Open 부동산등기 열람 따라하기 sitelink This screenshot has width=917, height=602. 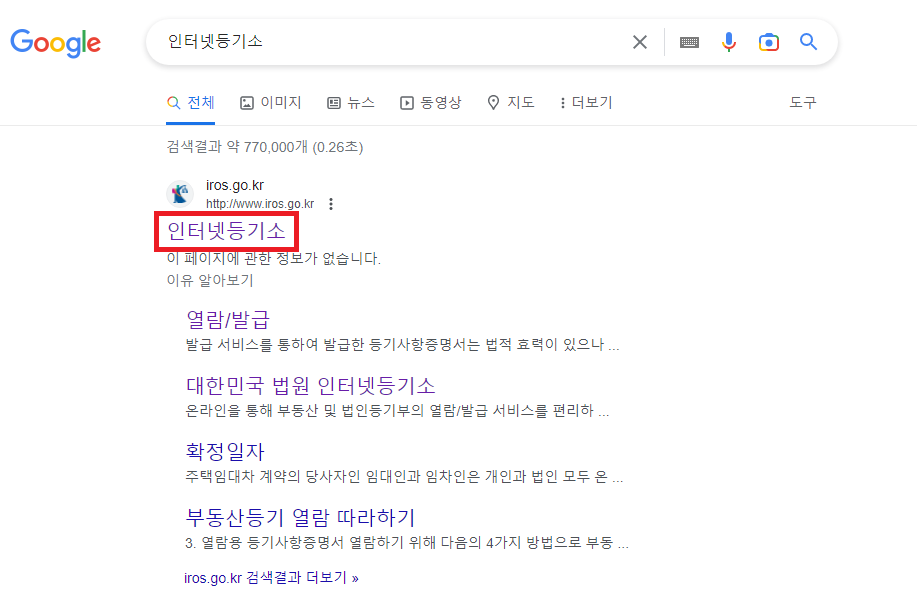[301, 517]
